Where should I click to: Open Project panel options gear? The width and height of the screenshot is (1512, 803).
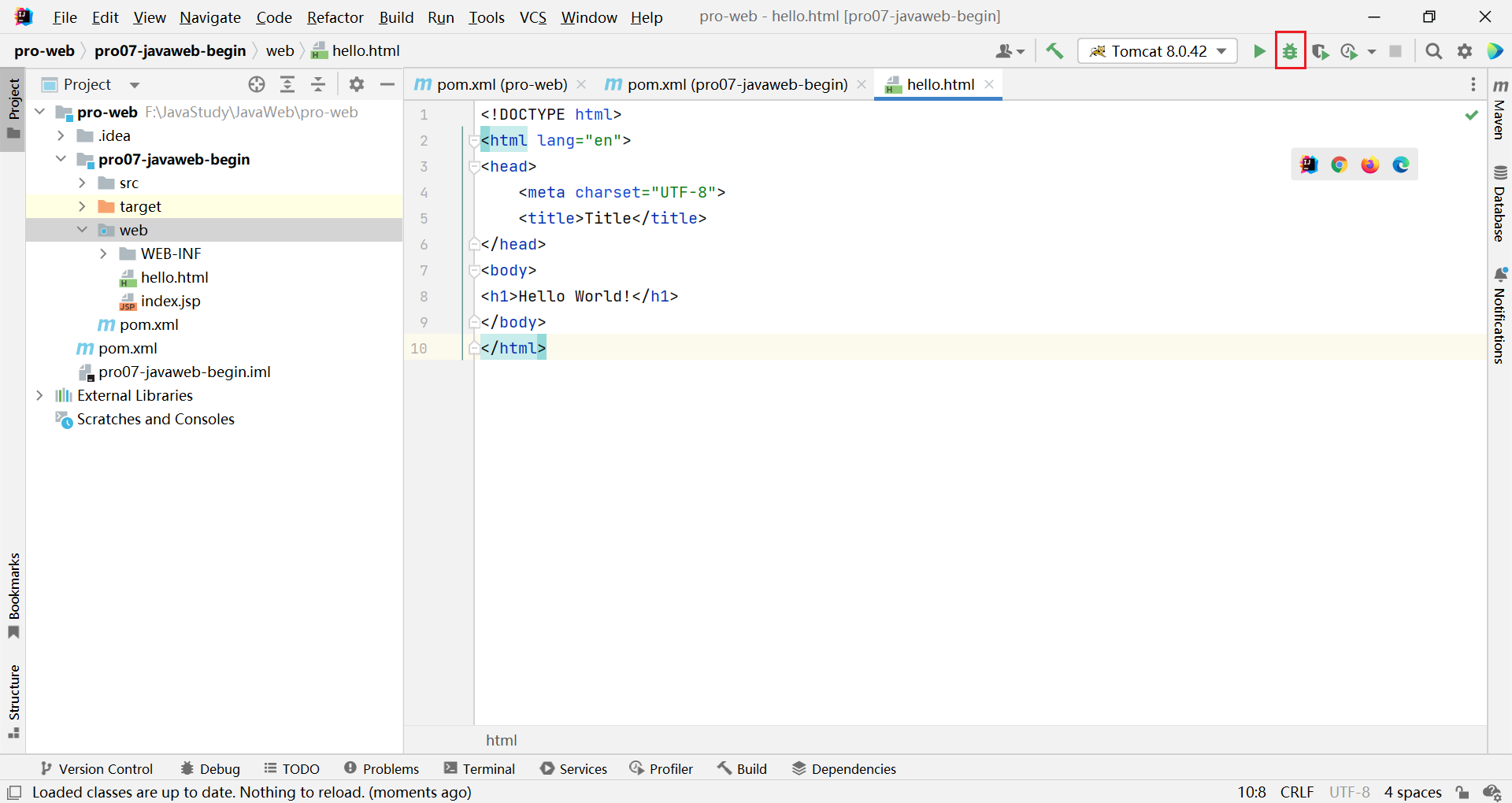[x=357, y=84]
